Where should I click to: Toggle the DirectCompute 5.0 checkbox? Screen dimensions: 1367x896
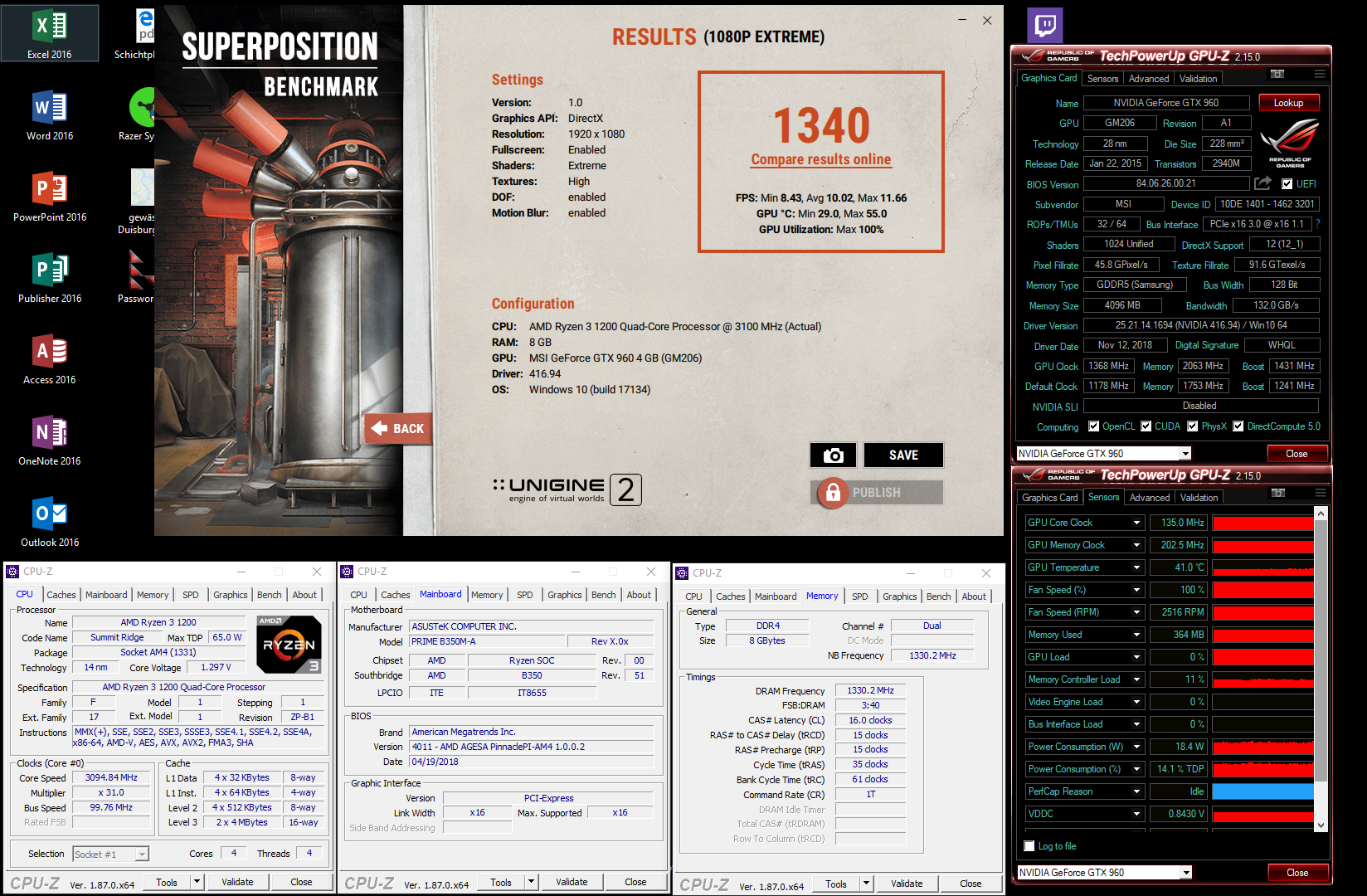(1238, 426)
